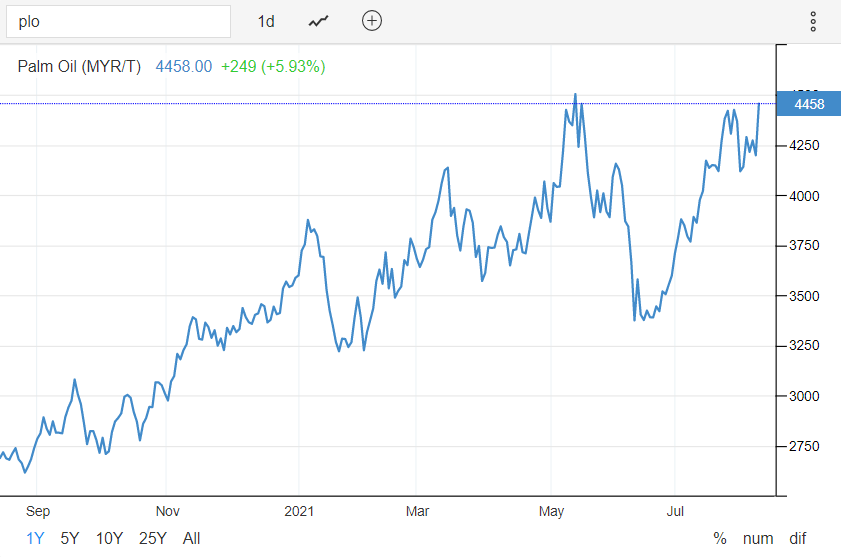841x557 pixels.
Task: Toggle the % percent display mode
Action: tap(719, 538)
